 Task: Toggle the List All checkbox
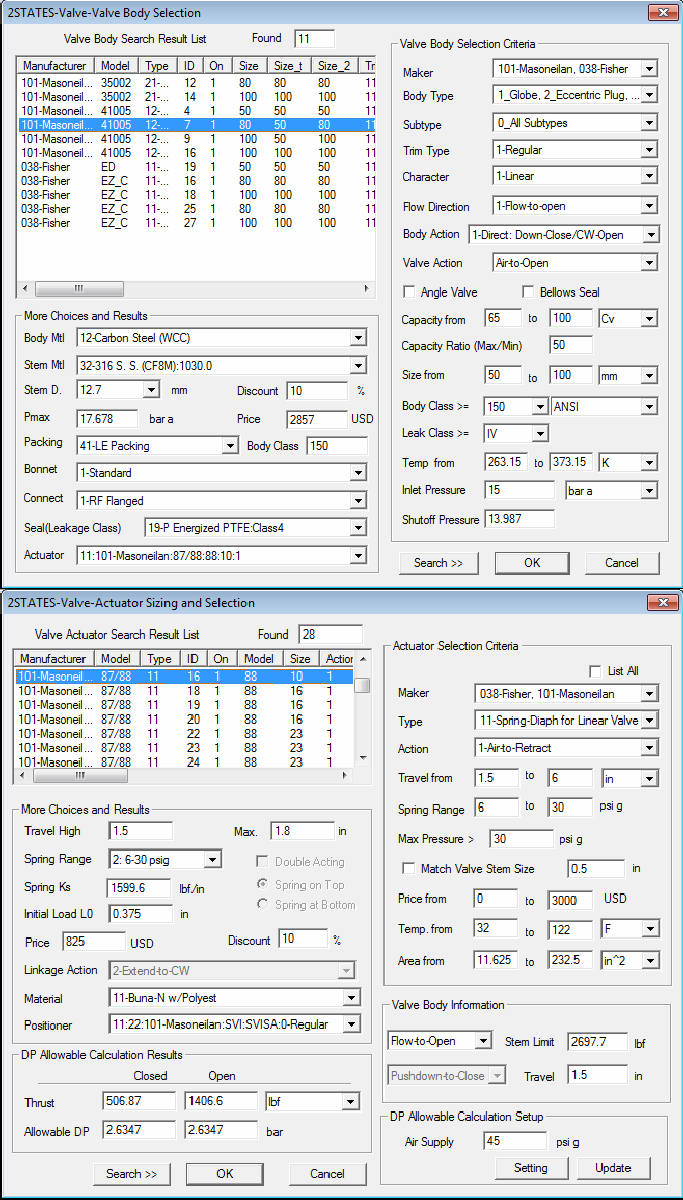click(596, 671)
